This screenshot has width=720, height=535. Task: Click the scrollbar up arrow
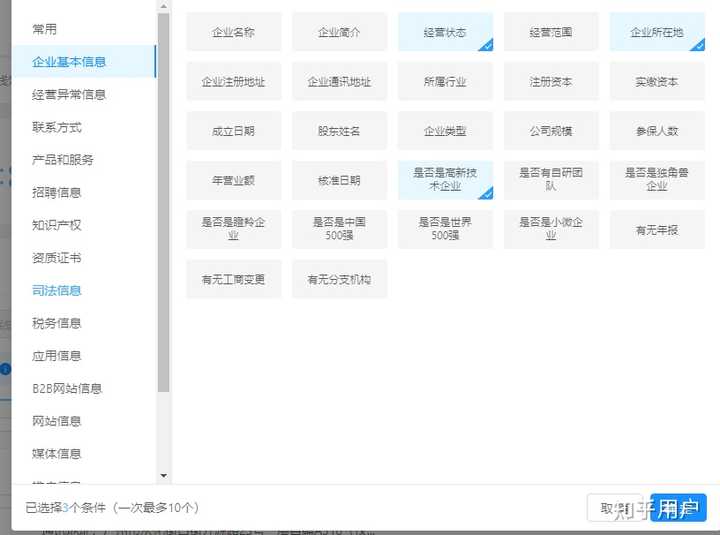click(x=163, y=6)
